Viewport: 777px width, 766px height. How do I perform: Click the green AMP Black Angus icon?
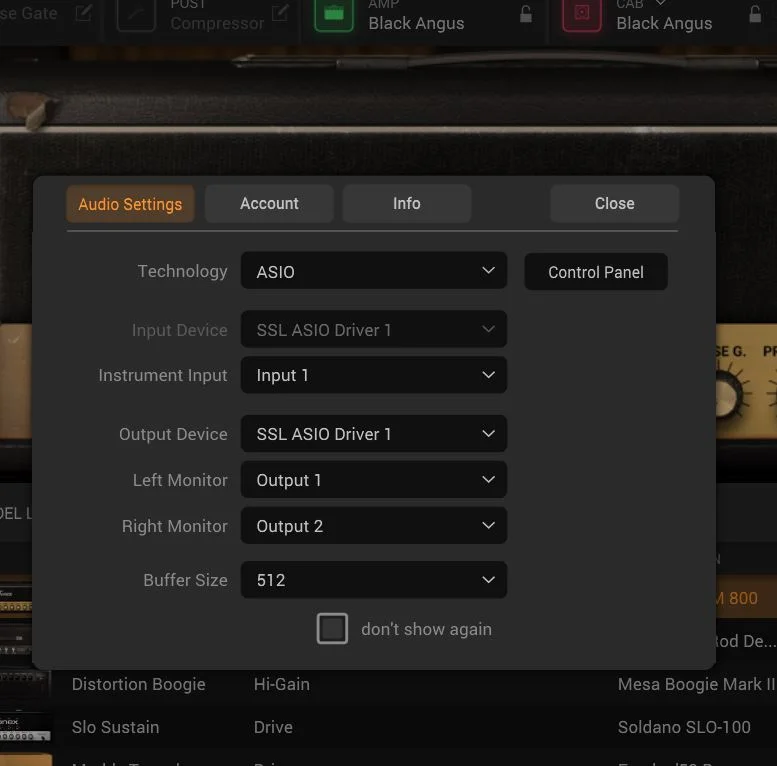[334, 15]
